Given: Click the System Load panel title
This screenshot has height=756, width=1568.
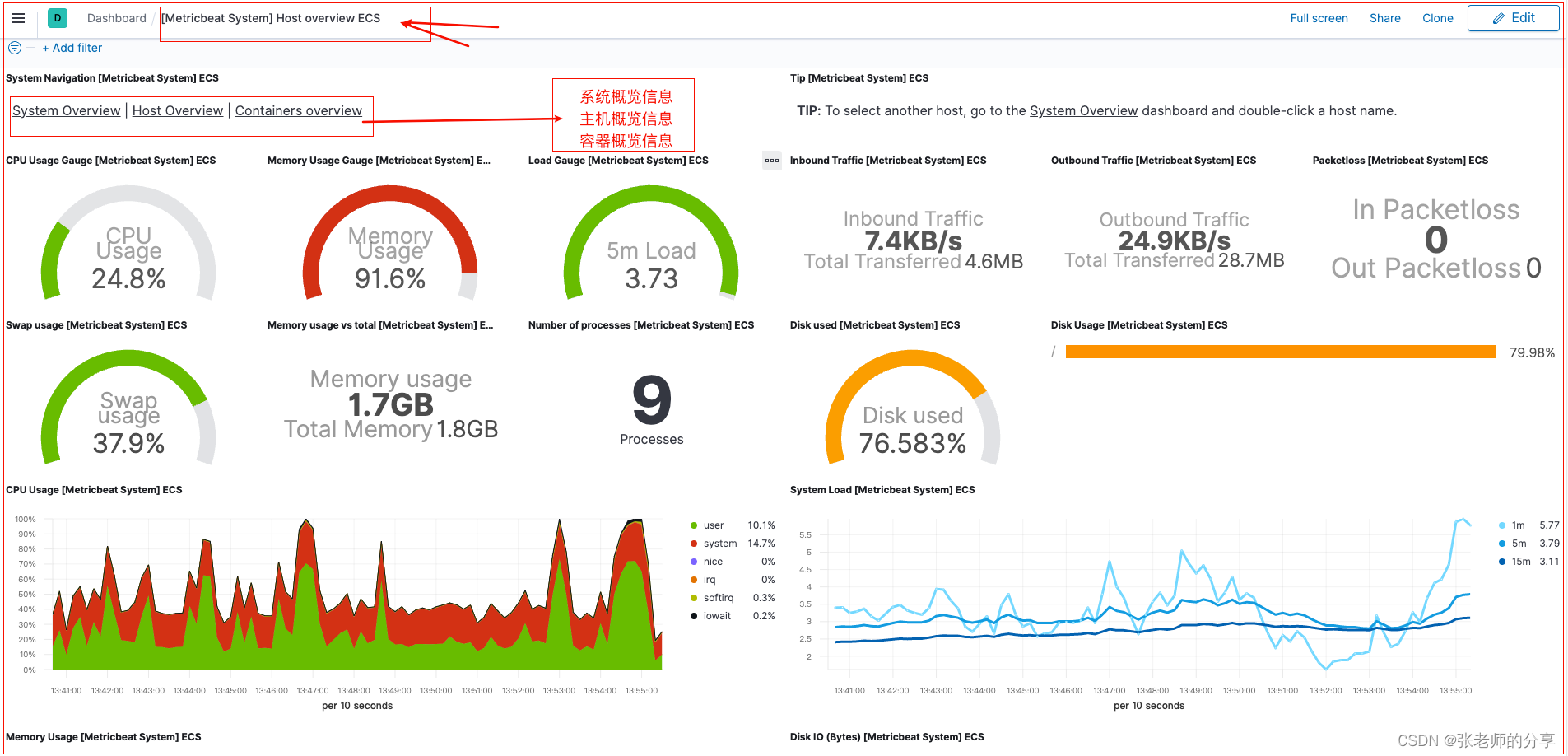Looking at the screenshot, I should (882, 490).
